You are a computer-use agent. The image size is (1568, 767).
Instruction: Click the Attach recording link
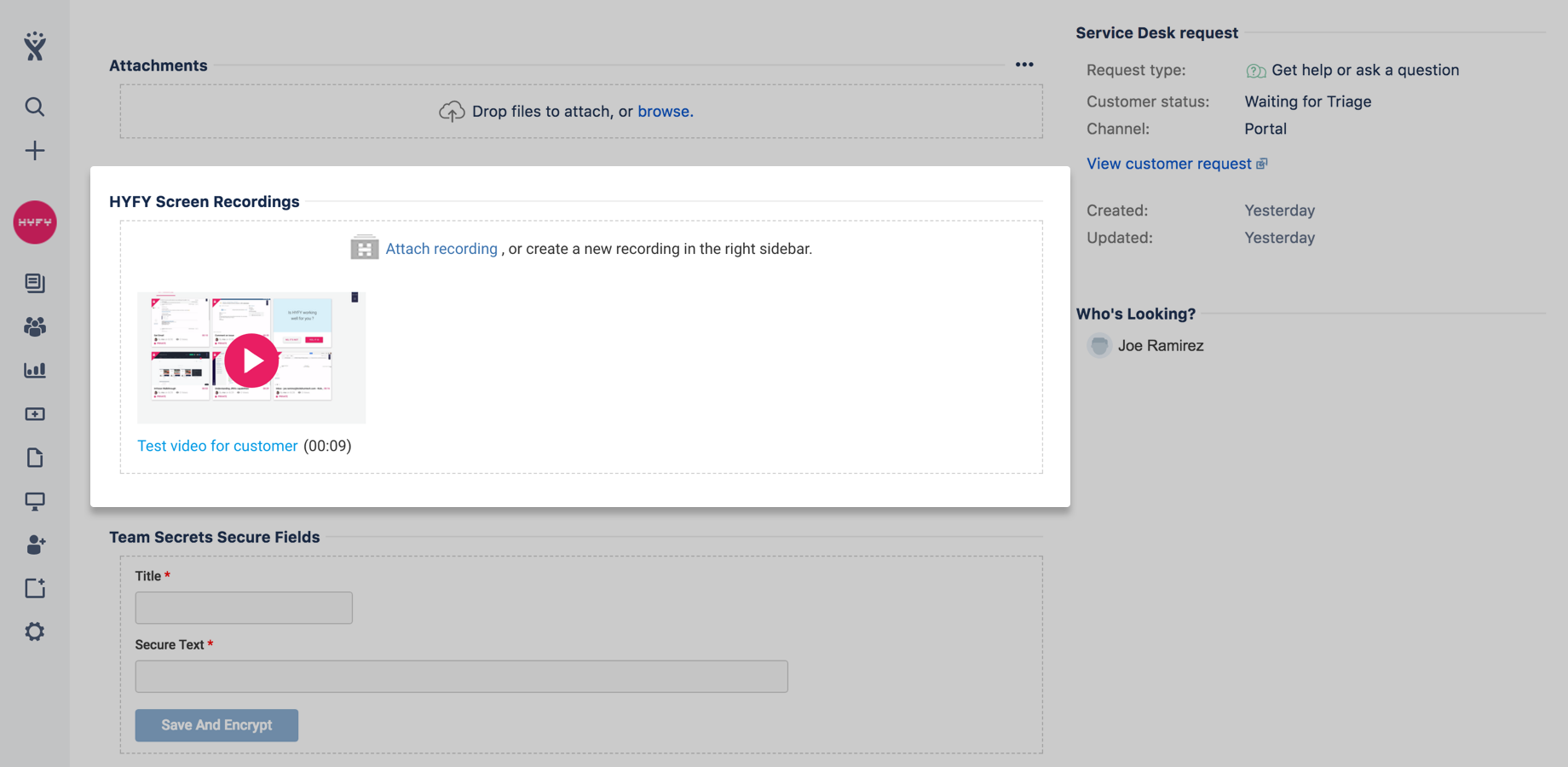point(441,249)
